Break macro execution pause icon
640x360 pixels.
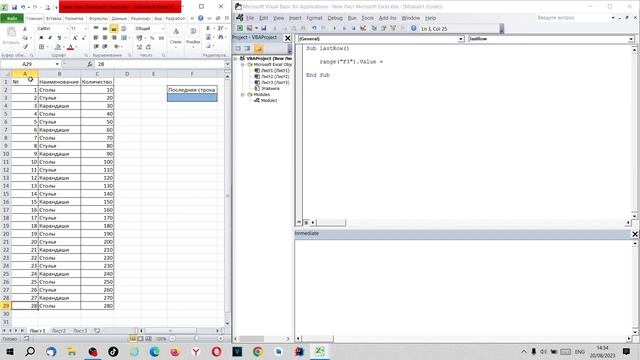(344, 28)
